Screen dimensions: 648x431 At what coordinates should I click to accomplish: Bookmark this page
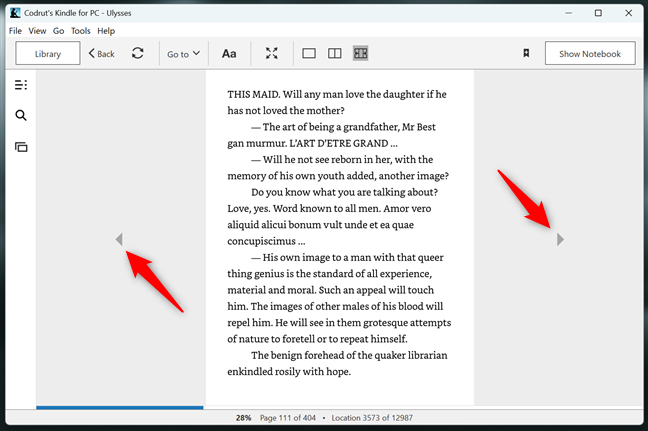(526, 53)
